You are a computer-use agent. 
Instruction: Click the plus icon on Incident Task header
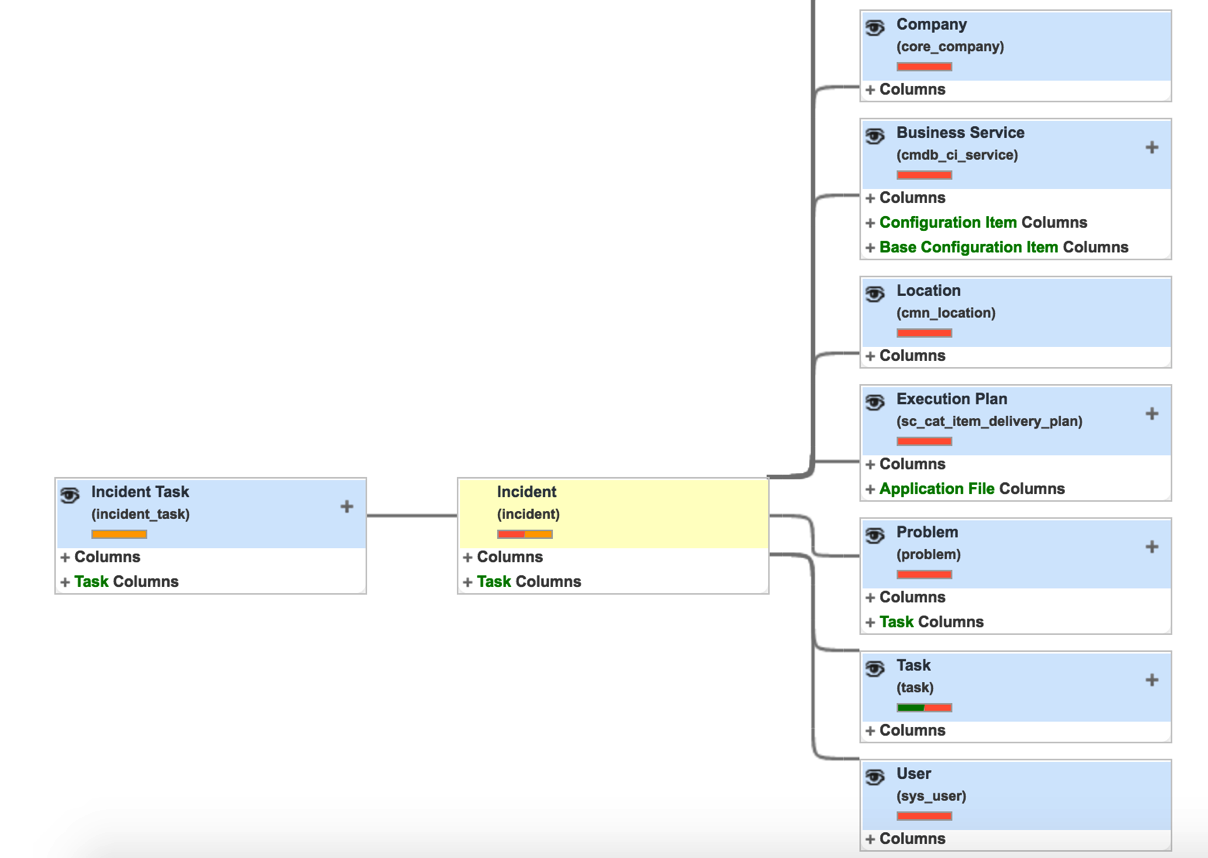(x=347, y=506)
